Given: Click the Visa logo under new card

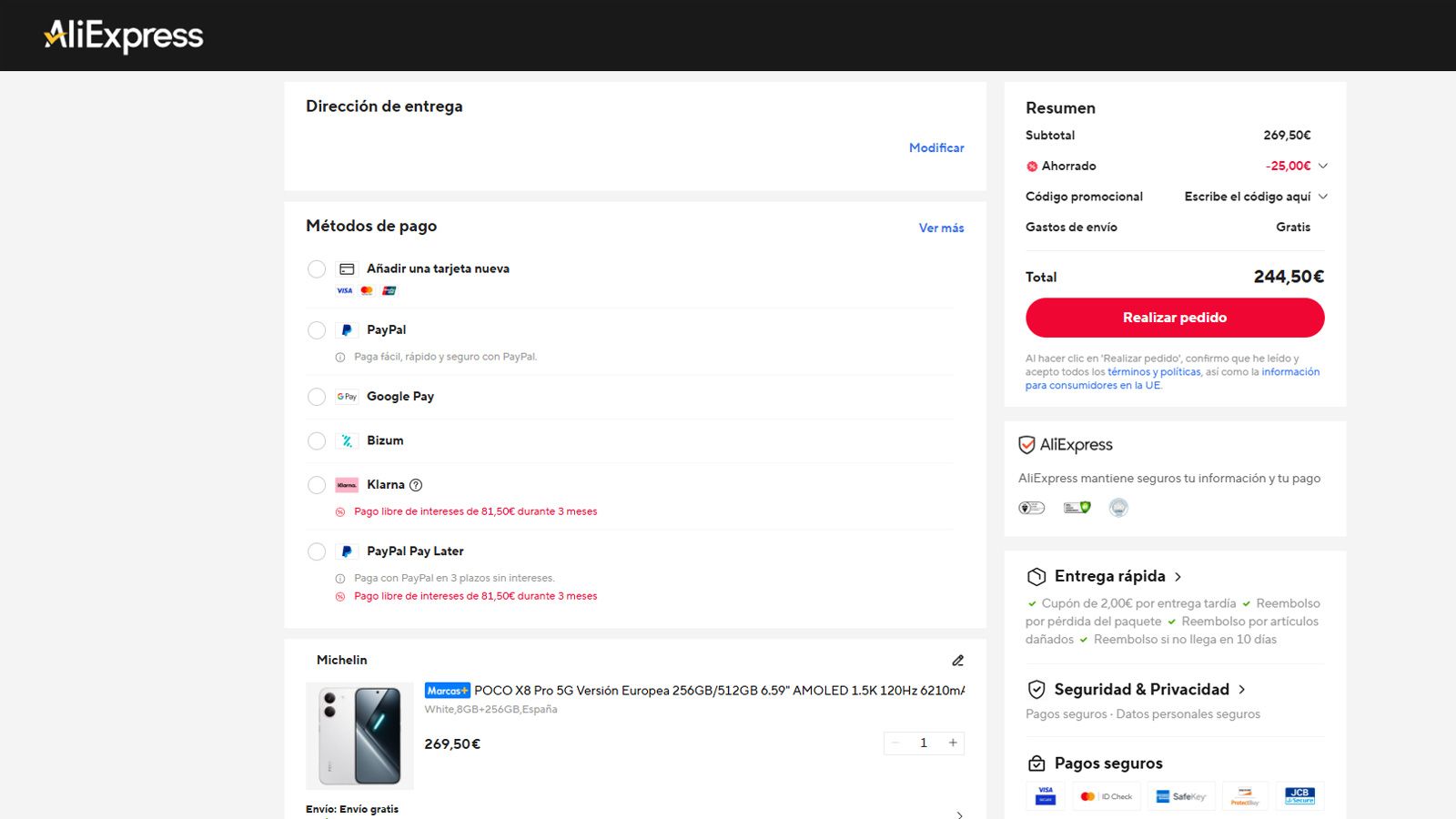Looking at the screenshot, I should (x=345, y=291).
